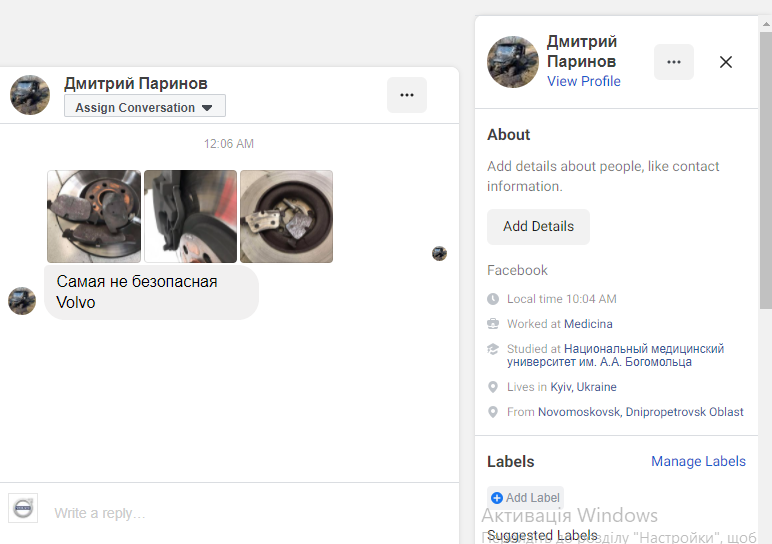
Task: Click the large avatar in profile panel
Action: 513,62
